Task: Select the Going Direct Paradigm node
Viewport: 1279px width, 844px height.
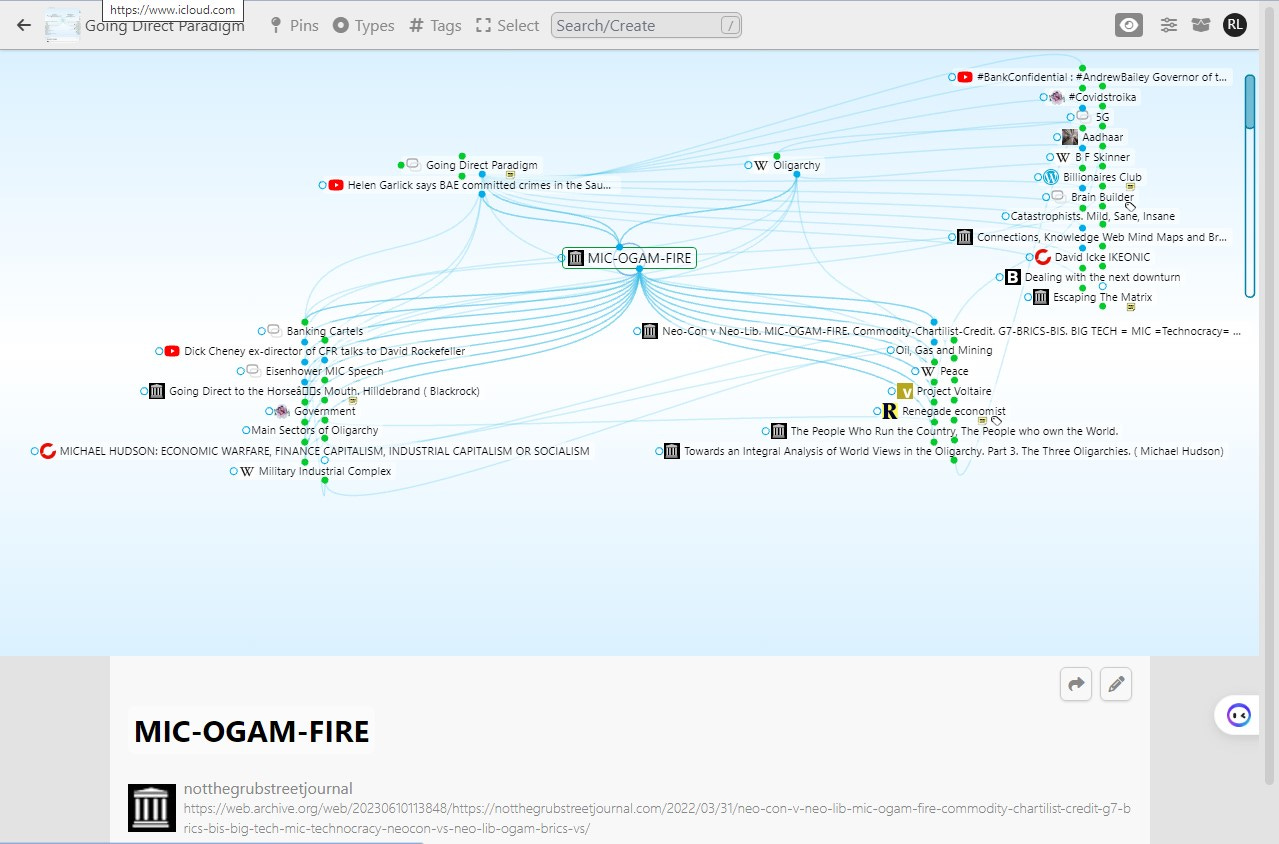Action: click(481, 165)
